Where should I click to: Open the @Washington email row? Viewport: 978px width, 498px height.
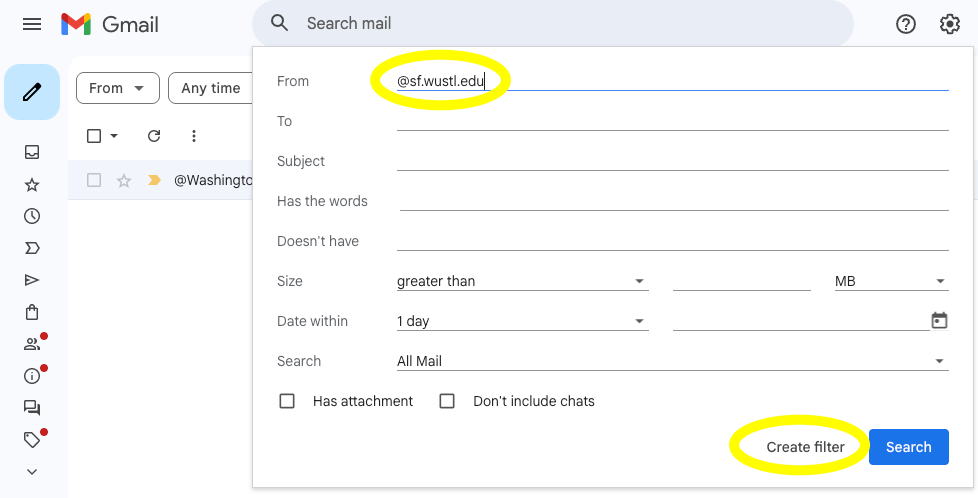tap(161, 180)
